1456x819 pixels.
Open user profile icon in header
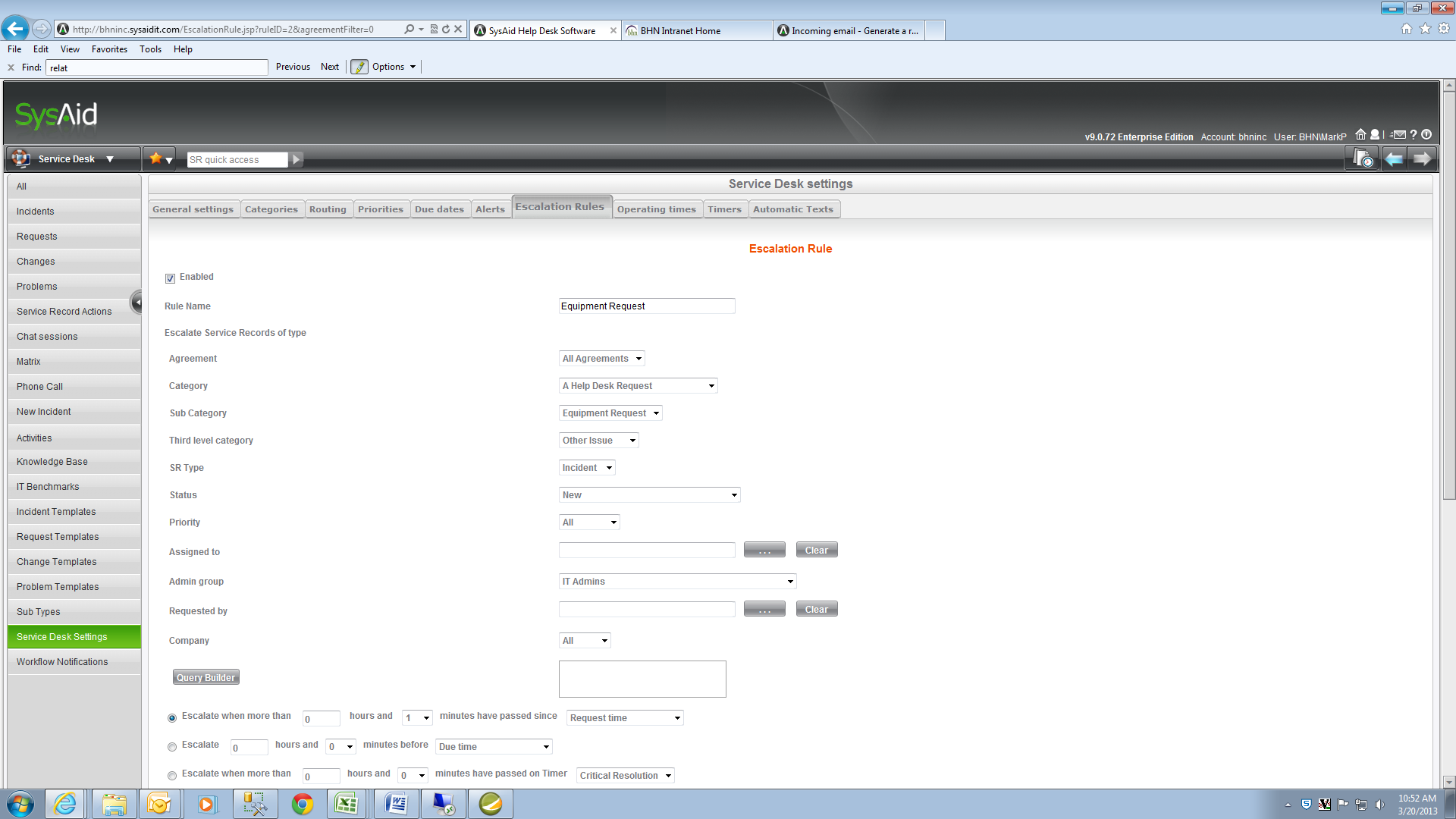[1375, 135]
